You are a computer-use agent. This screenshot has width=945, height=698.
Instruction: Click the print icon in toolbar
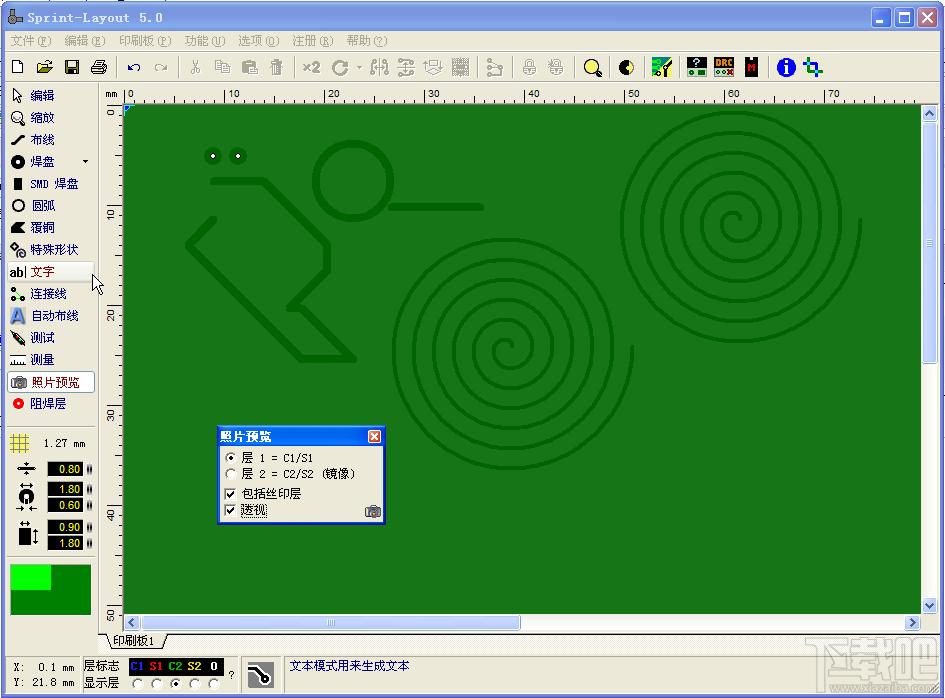click(x=99, y=68)
